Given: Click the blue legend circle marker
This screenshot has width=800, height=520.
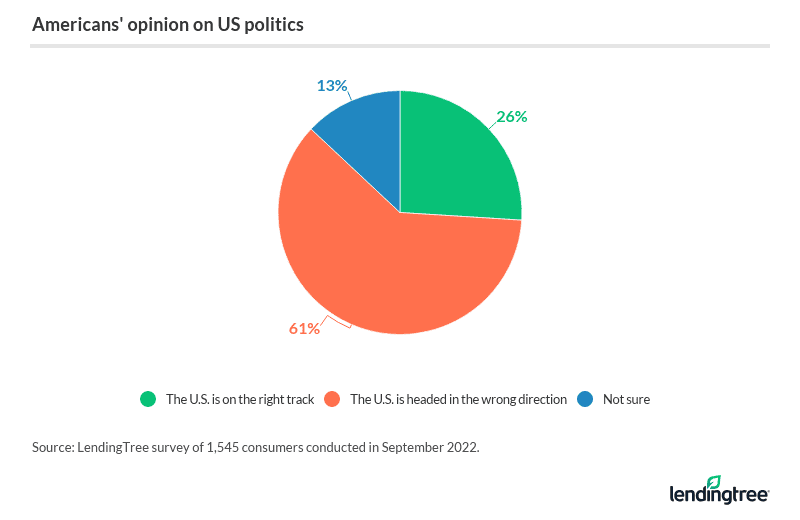Looking at the screenshot, I should [585, 399].
